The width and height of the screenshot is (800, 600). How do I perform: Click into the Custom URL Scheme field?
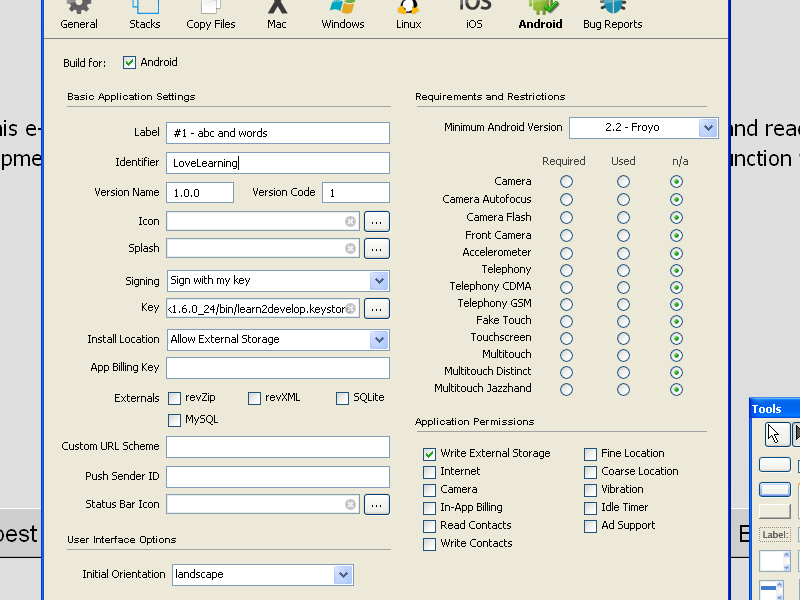tap(278, 447)
